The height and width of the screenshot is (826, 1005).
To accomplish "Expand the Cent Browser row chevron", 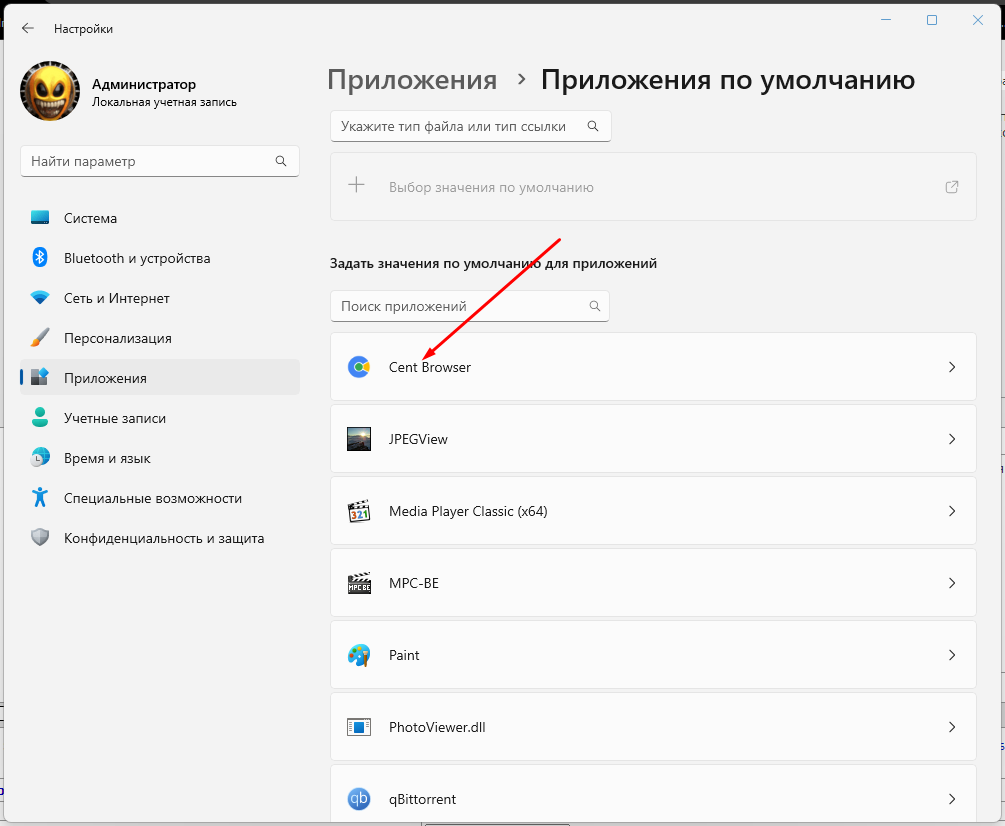I will (952, 367).
